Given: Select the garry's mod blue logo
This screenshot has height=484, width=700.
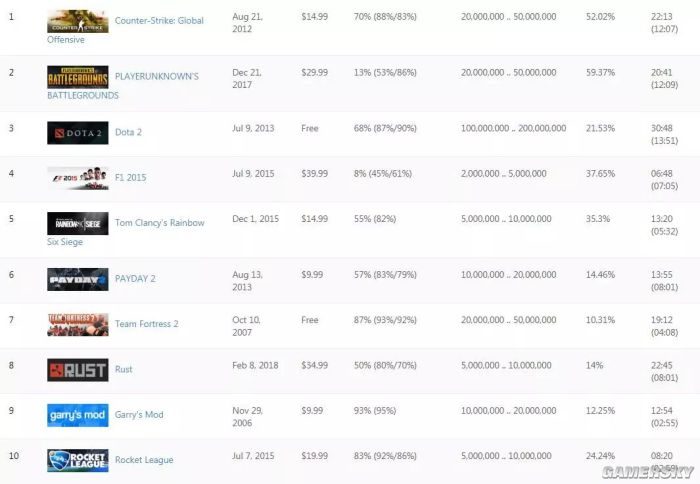Looking at the screenshot, I should [x=78, y=415].
